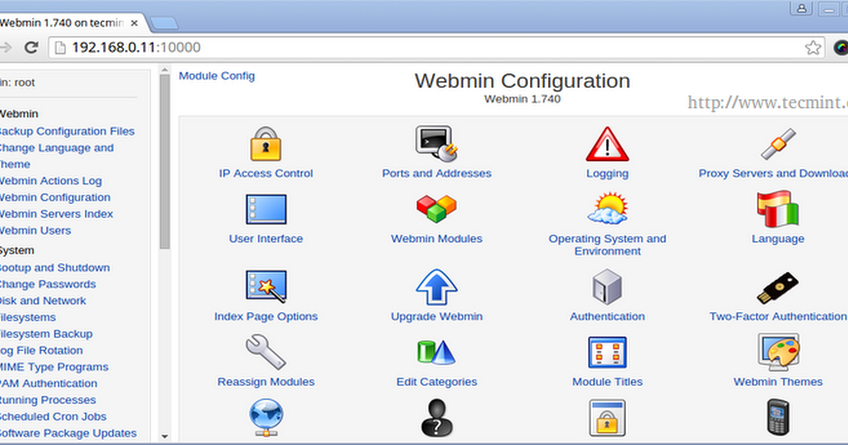Viewport: 848px width, 445px height.
Task: Open Filesystem Backup in sidebar
Action: tap(46, 334)
